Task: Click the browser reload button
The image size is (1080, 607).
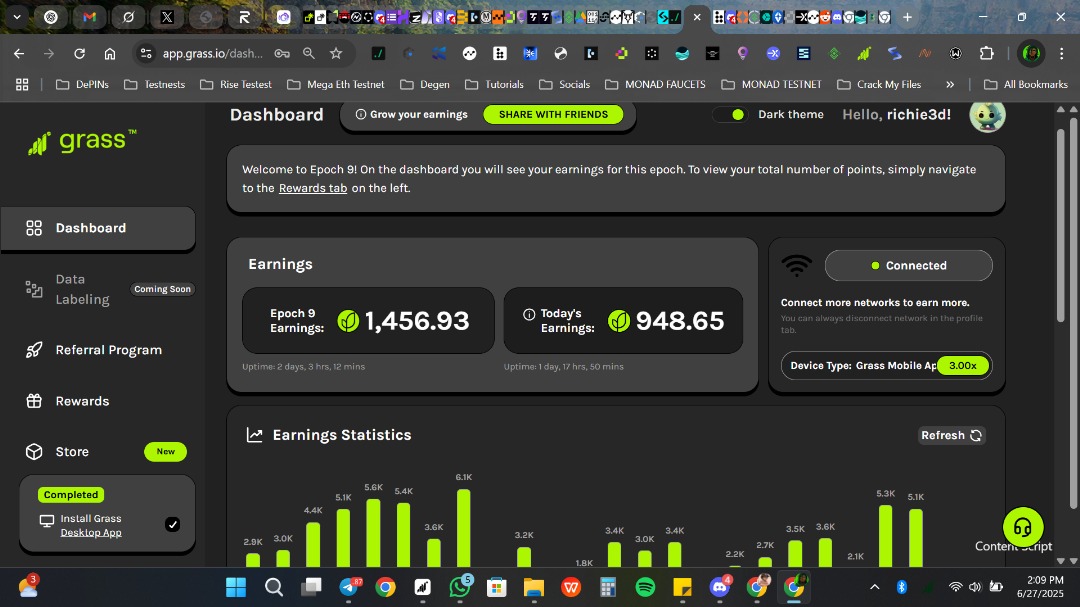Action: click(79, 54)
